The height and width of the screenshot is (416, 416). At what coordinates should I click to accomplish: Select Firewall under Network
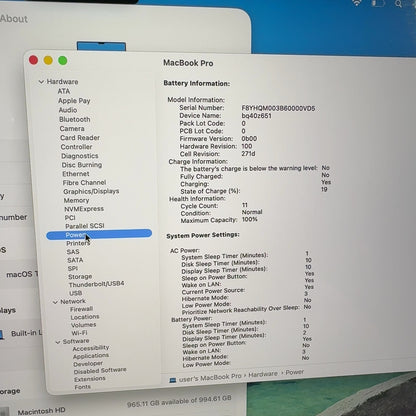pos(82,309)
